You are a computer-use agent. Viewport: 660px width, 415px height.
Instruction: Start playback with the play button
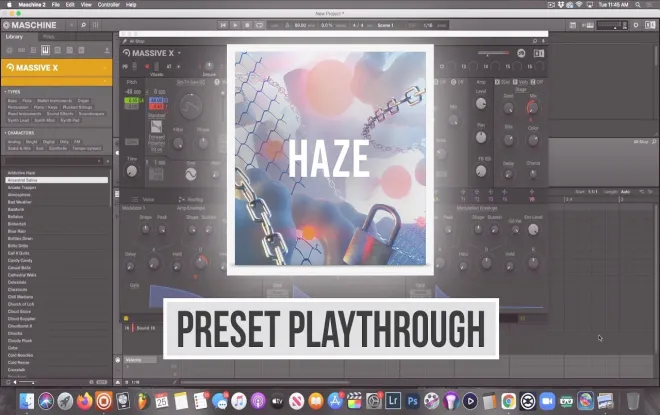235,25
